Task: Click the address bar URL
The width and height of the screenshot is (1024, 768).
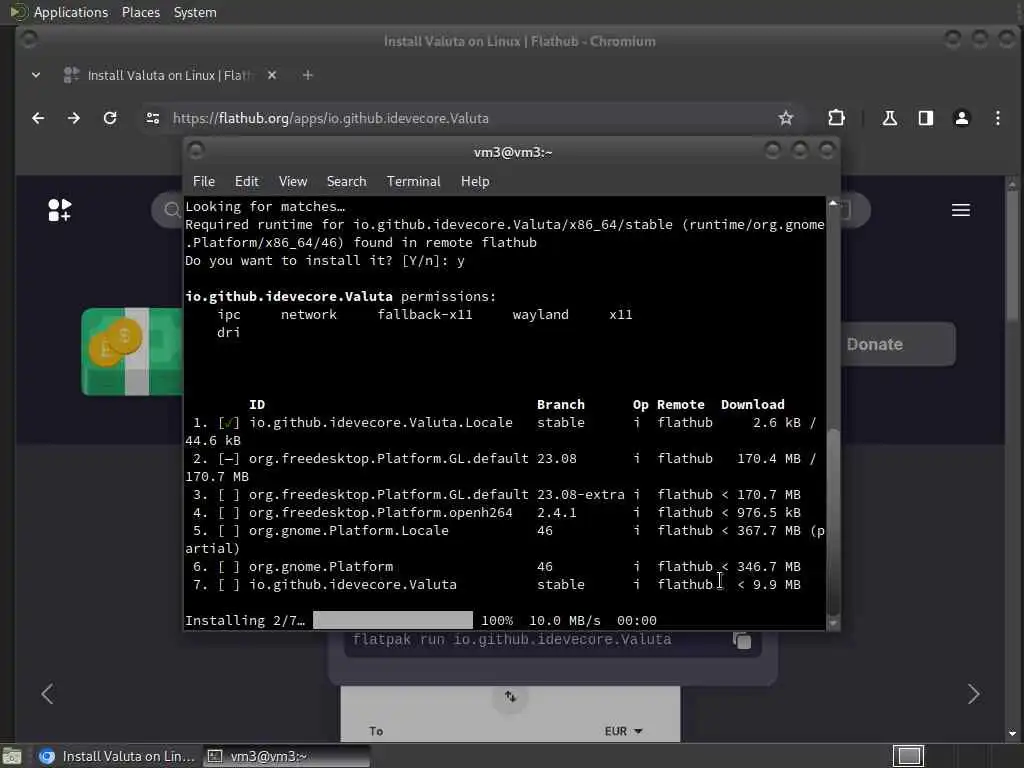Action: click(330, 118)
